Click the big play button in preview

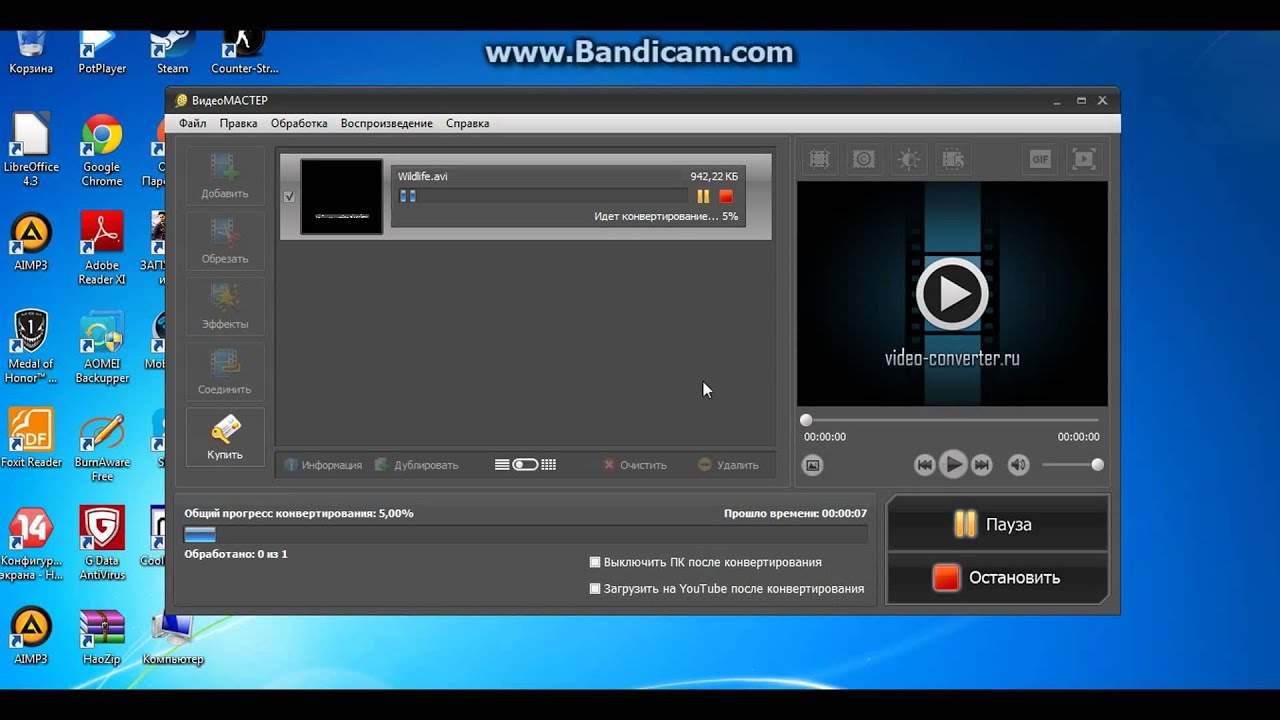tap(952, 294)
